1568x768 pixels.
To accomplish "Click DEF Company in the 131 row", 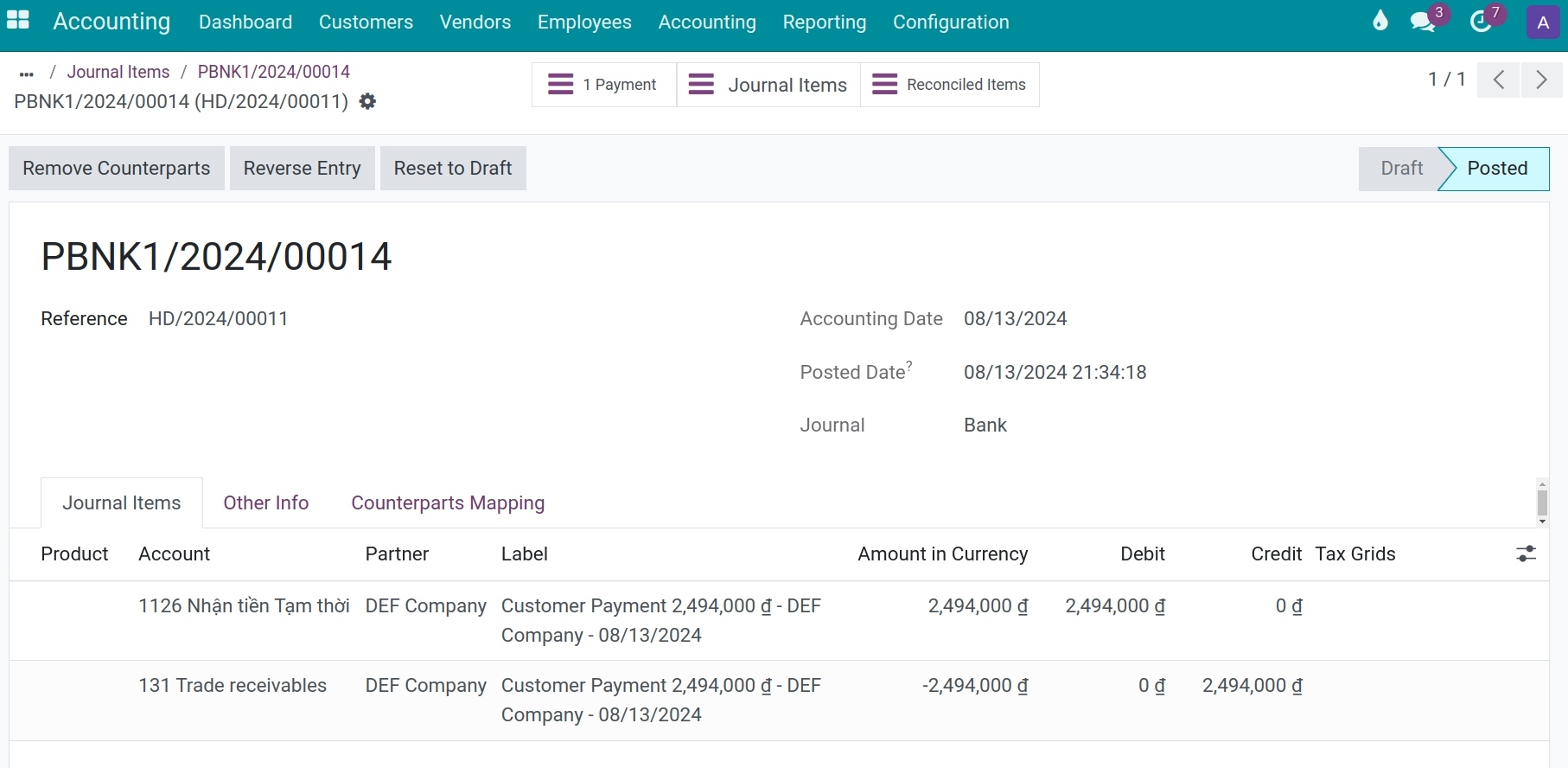I will coord(426,685).
